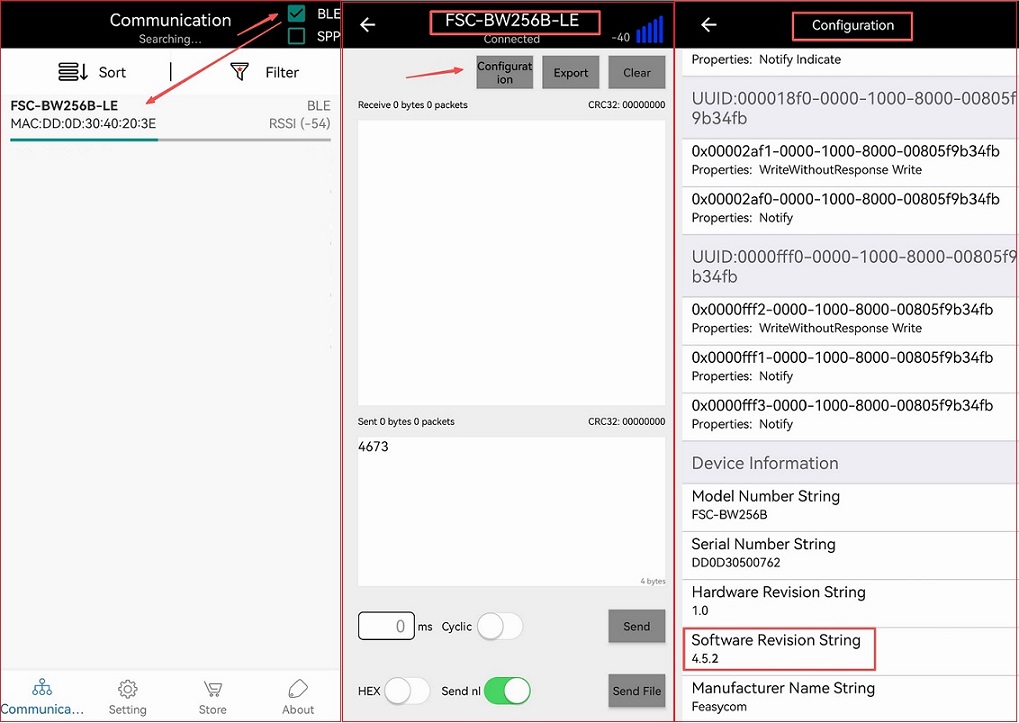Tap the blue signal strength bars
Image resolution: width=1019 pixels, height=723 pixels.
coord(650,30)
